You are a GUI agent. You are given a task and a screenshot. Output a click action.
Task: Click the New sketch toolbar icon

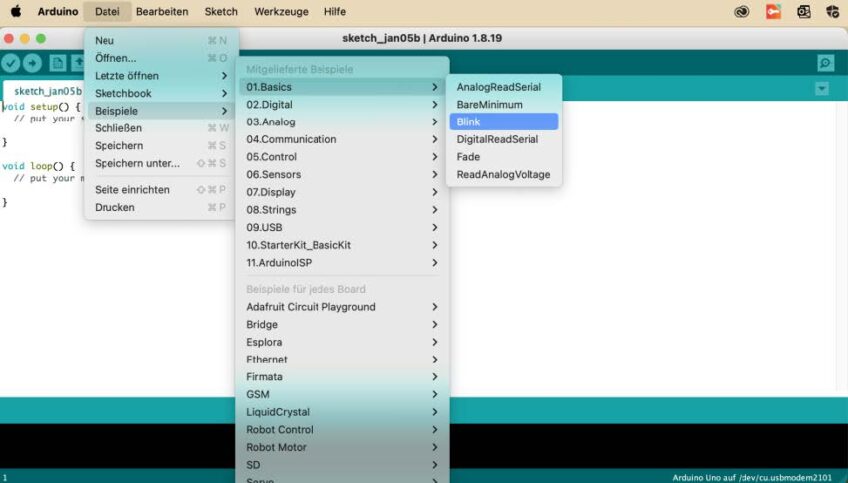coord(58,63)
